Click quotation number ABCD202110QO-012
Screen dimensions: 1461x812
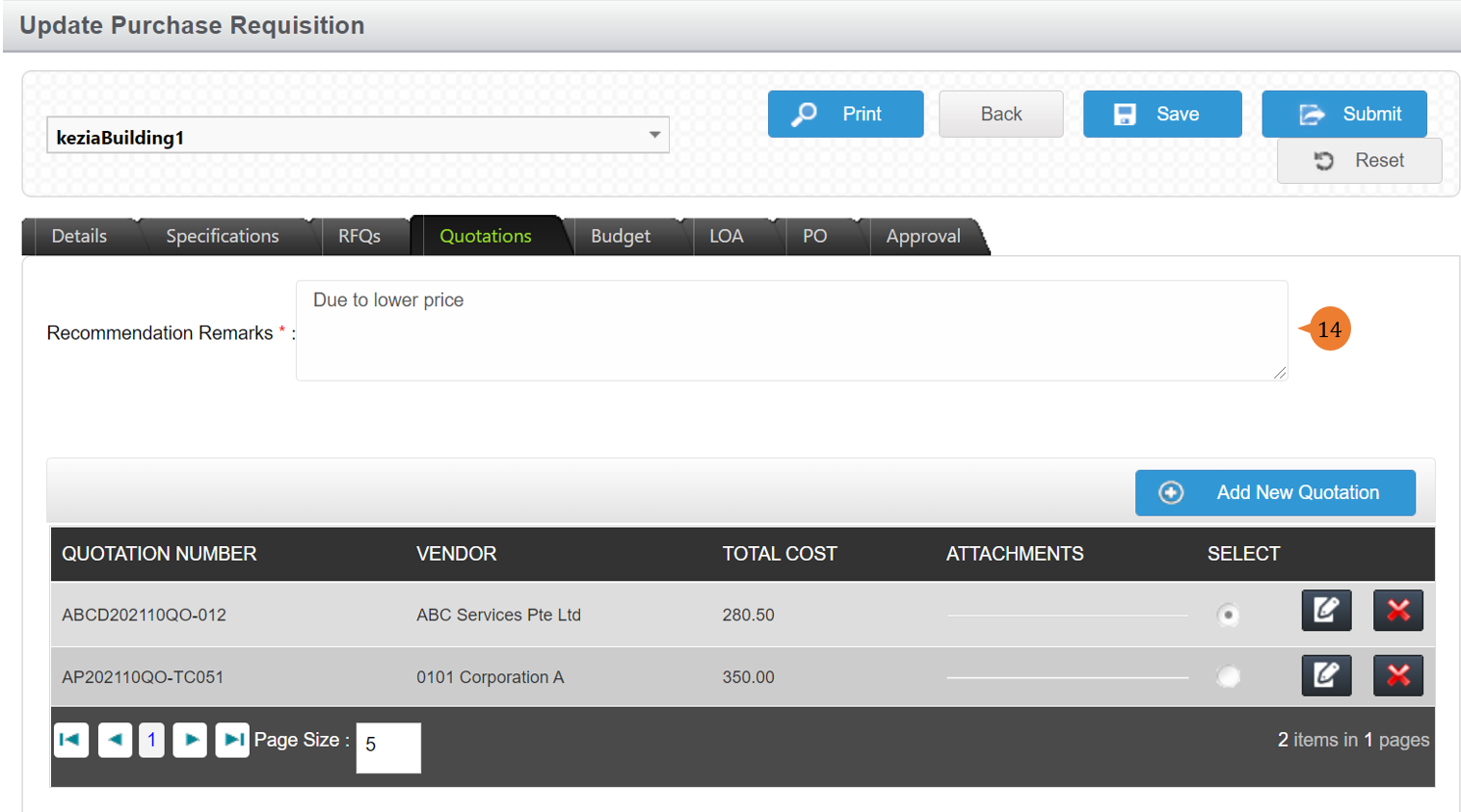click(144, 615)
